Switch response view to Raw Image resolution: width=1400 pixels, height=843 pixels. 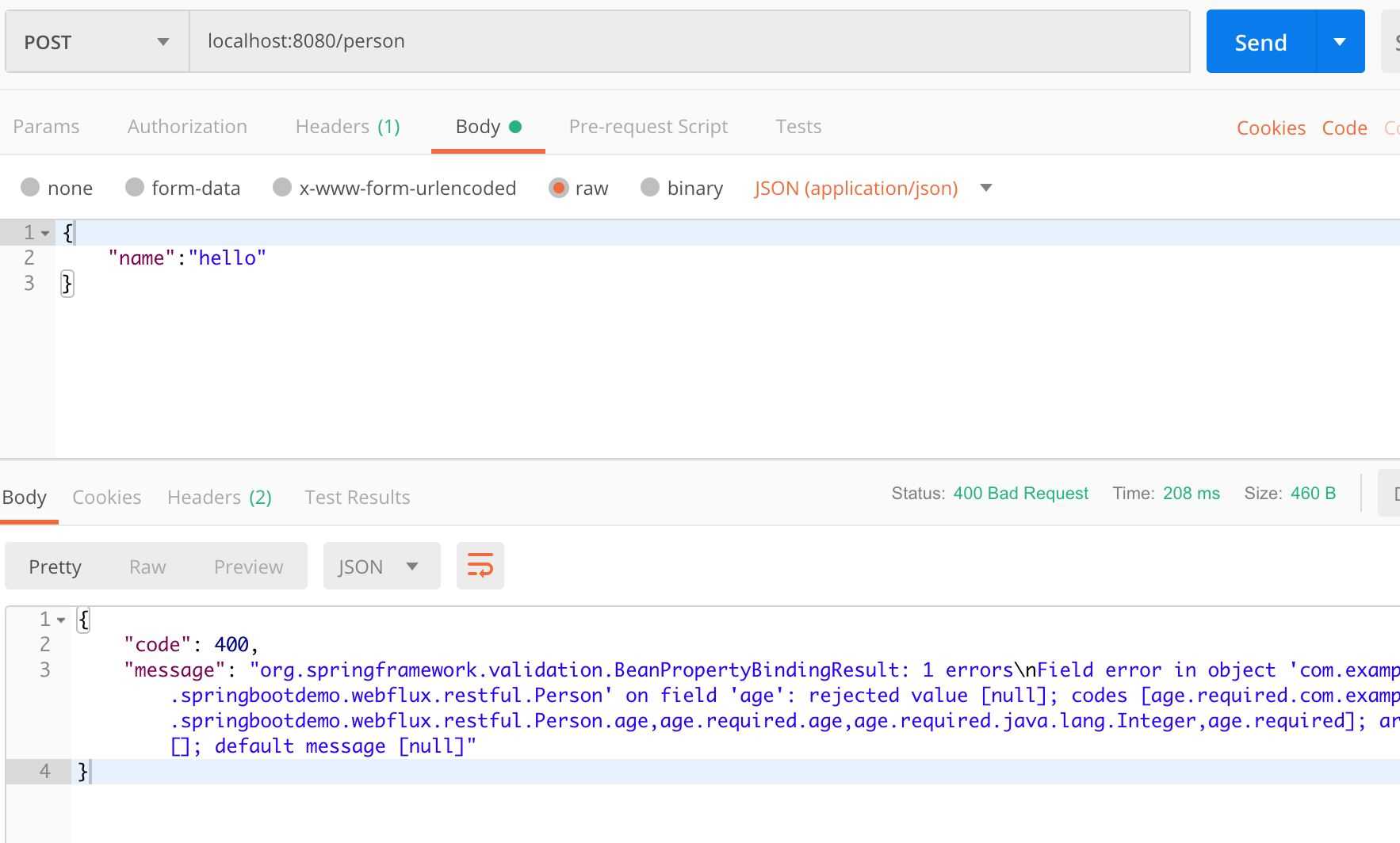[147, 566]
